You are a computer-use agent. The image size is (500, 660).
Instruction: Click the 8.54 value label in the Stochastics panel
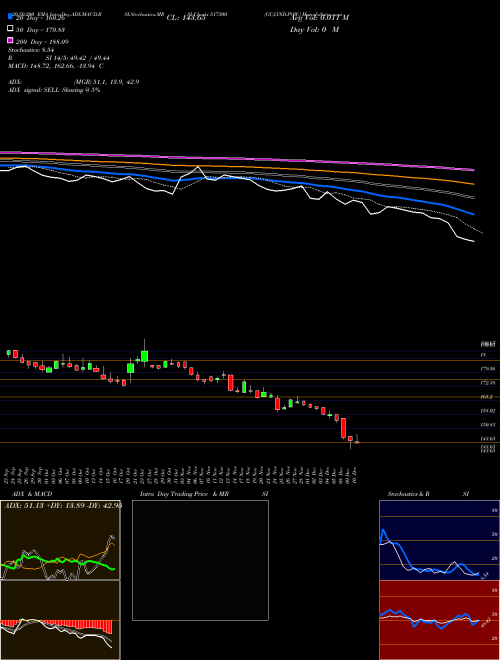pos(484,575)
